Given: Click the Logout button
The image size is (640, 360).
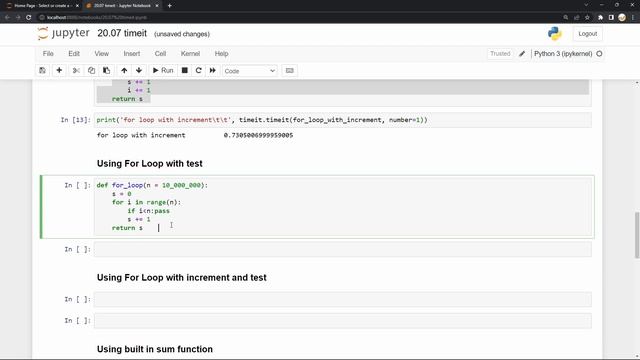Looking at the screenshot, I should (587, 34).
